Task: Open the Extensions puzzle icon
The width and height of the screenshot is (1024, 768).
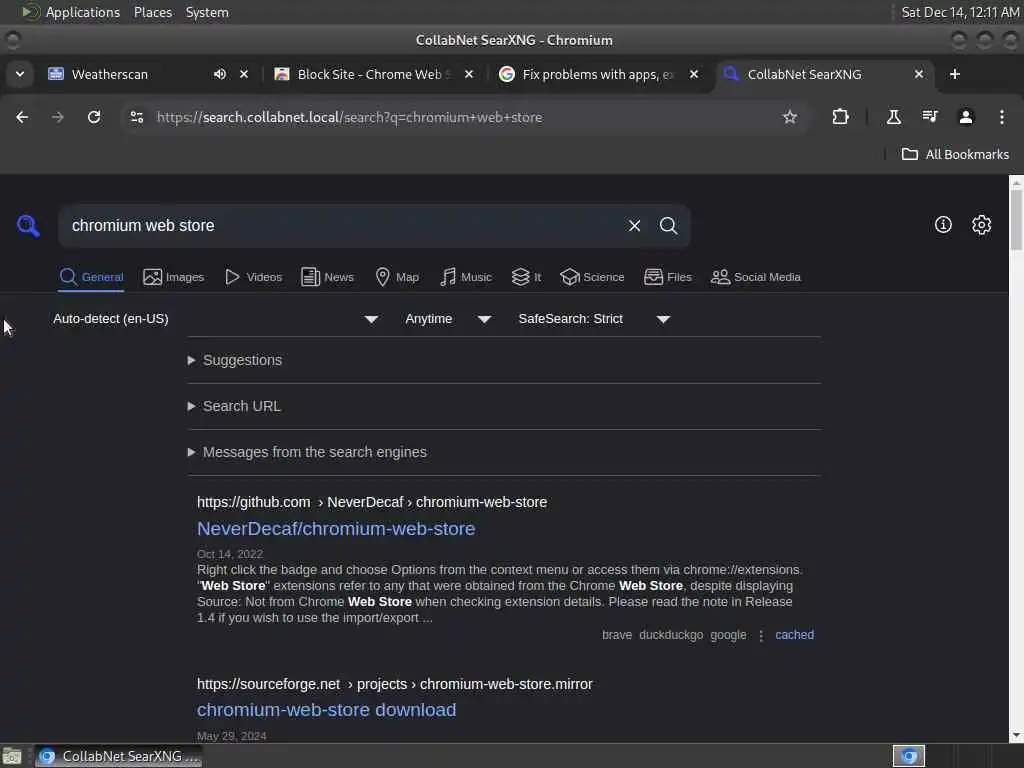Action: point(840,118)
